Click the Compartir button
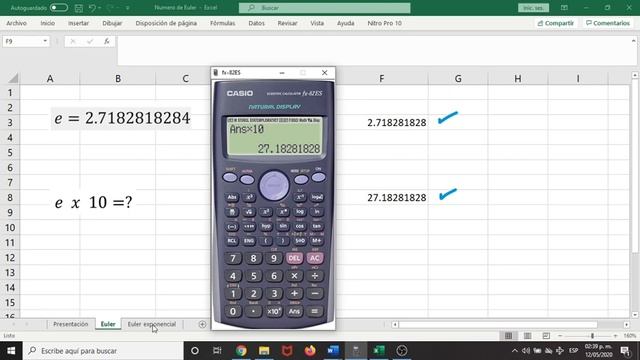 click(x=556, y=23)
